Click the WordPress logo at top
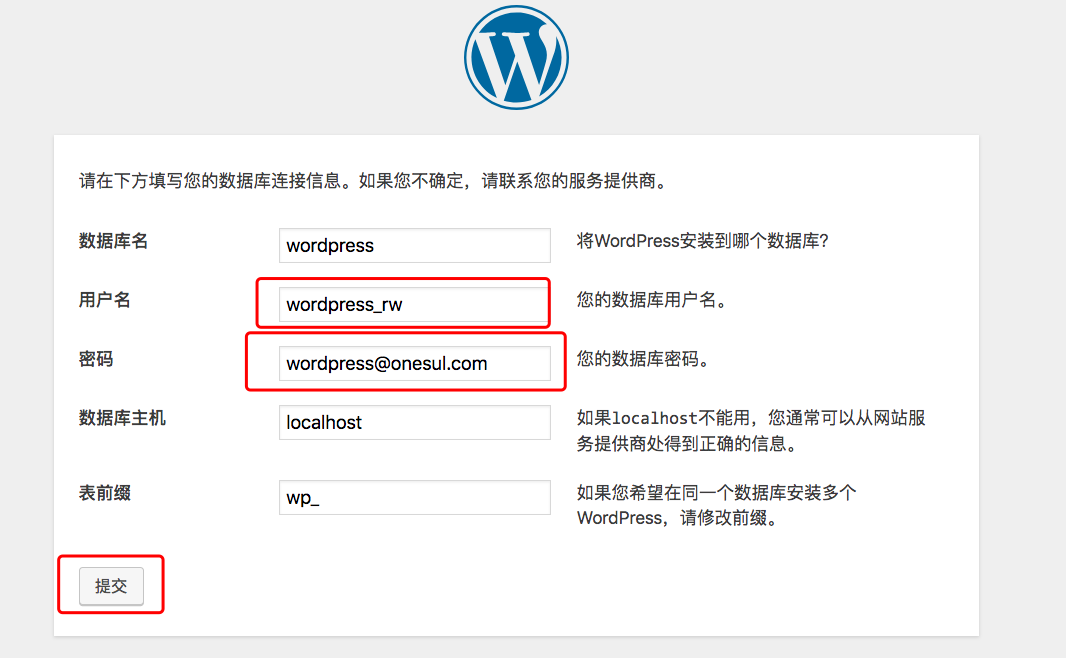This screenshot has width=1066, height=658. [x=517, y=58]
